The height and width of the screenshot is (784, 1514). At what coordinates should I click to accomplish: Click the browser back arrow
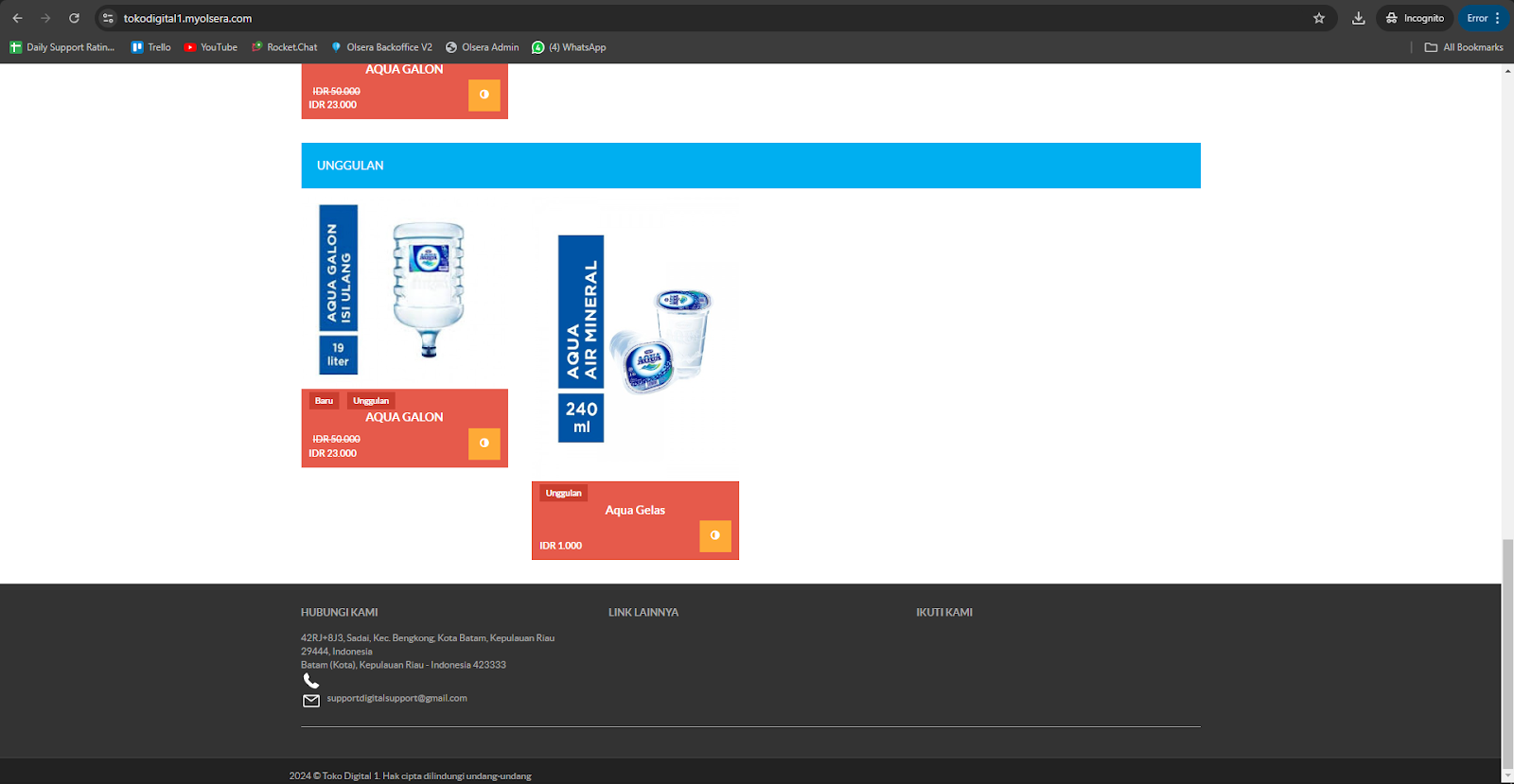17,18
